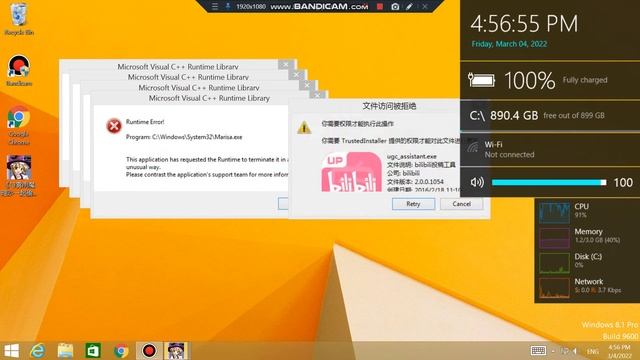This screenshot has width=640, height=360.
Task: Close the Bandicam recording overlay bar
Action: (x=425, y=7)
